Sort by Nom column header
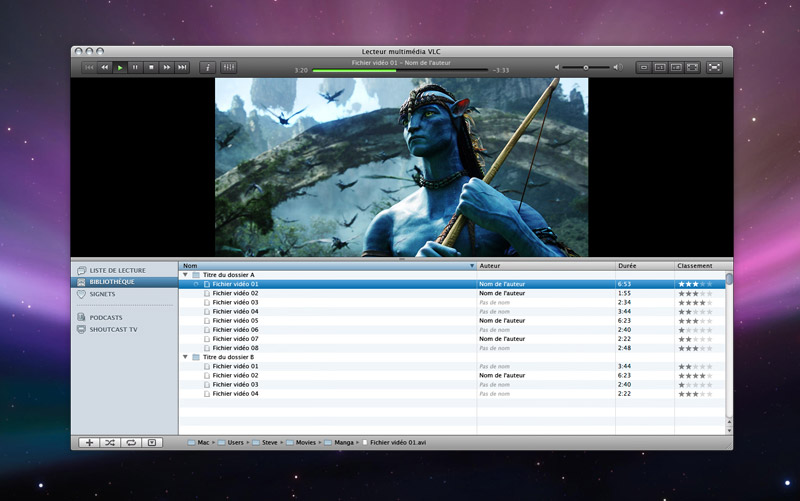 pyautogui.click(x=328, y=266)
